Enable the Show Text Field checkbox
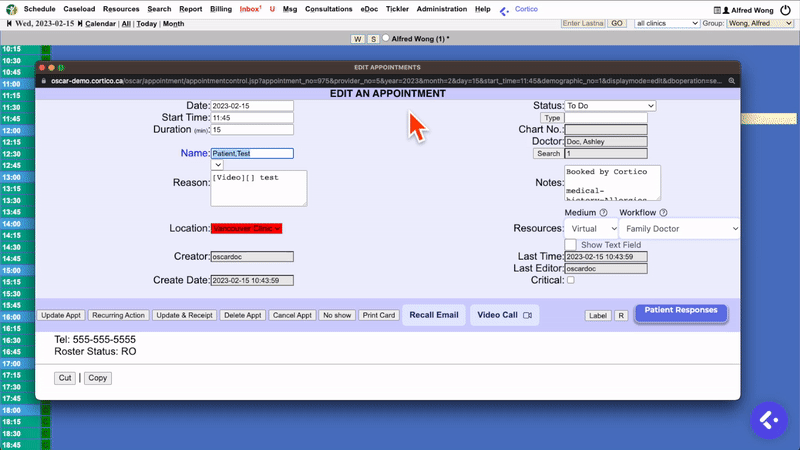Image resolution: width=800 pixels, height=450 pixels. coord(570,245)
